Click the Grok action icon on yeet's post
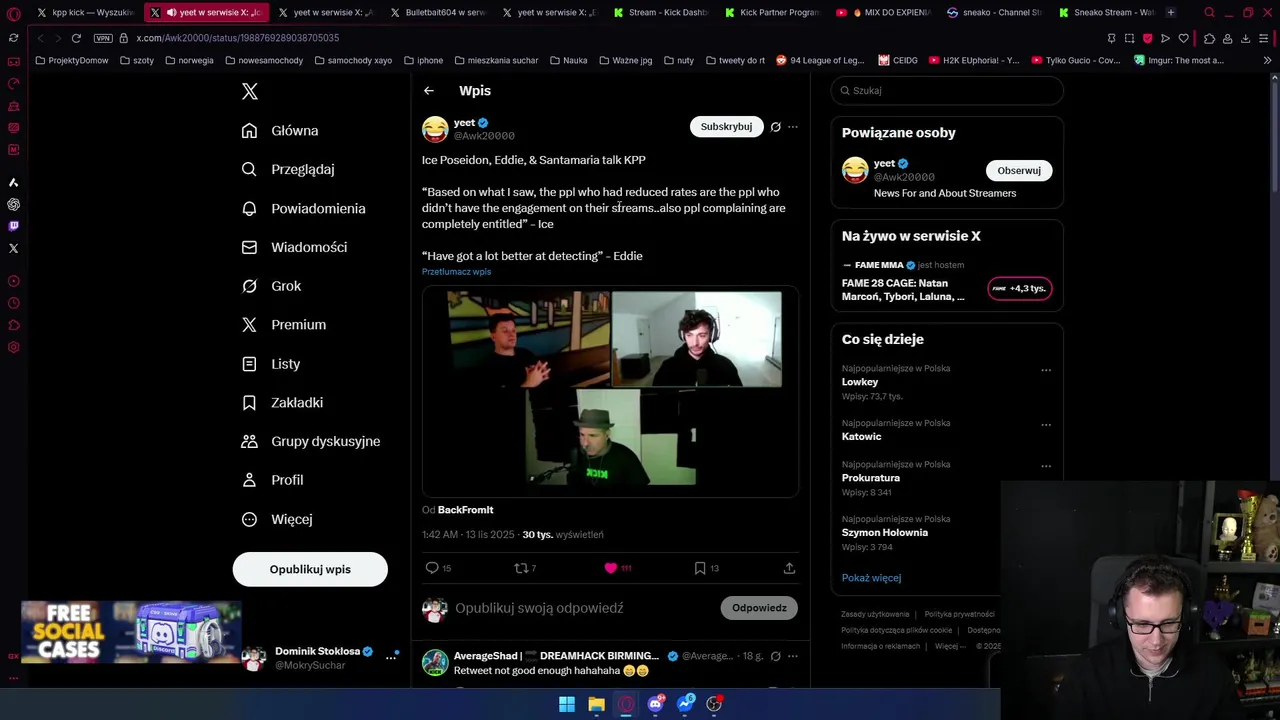 775,127
